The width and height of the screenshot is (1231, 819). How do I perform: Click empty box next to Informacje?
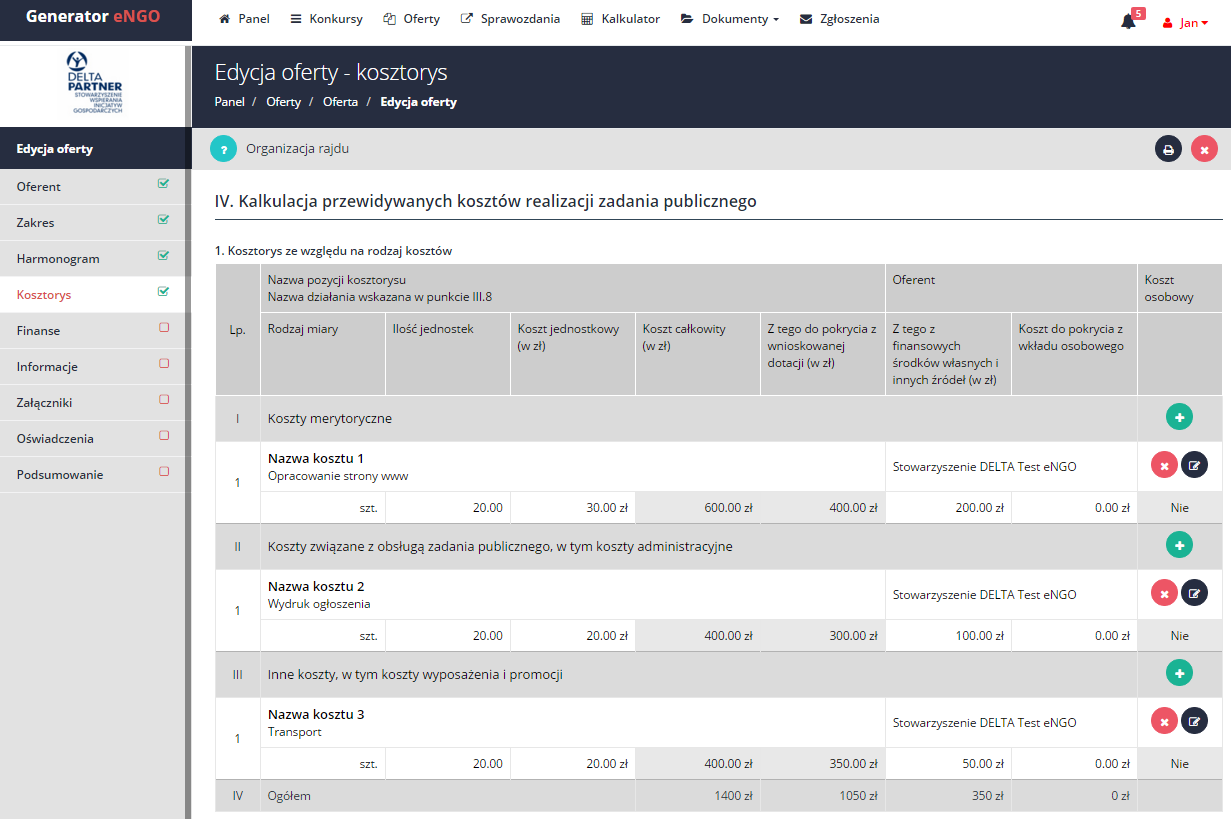(164, 364)
